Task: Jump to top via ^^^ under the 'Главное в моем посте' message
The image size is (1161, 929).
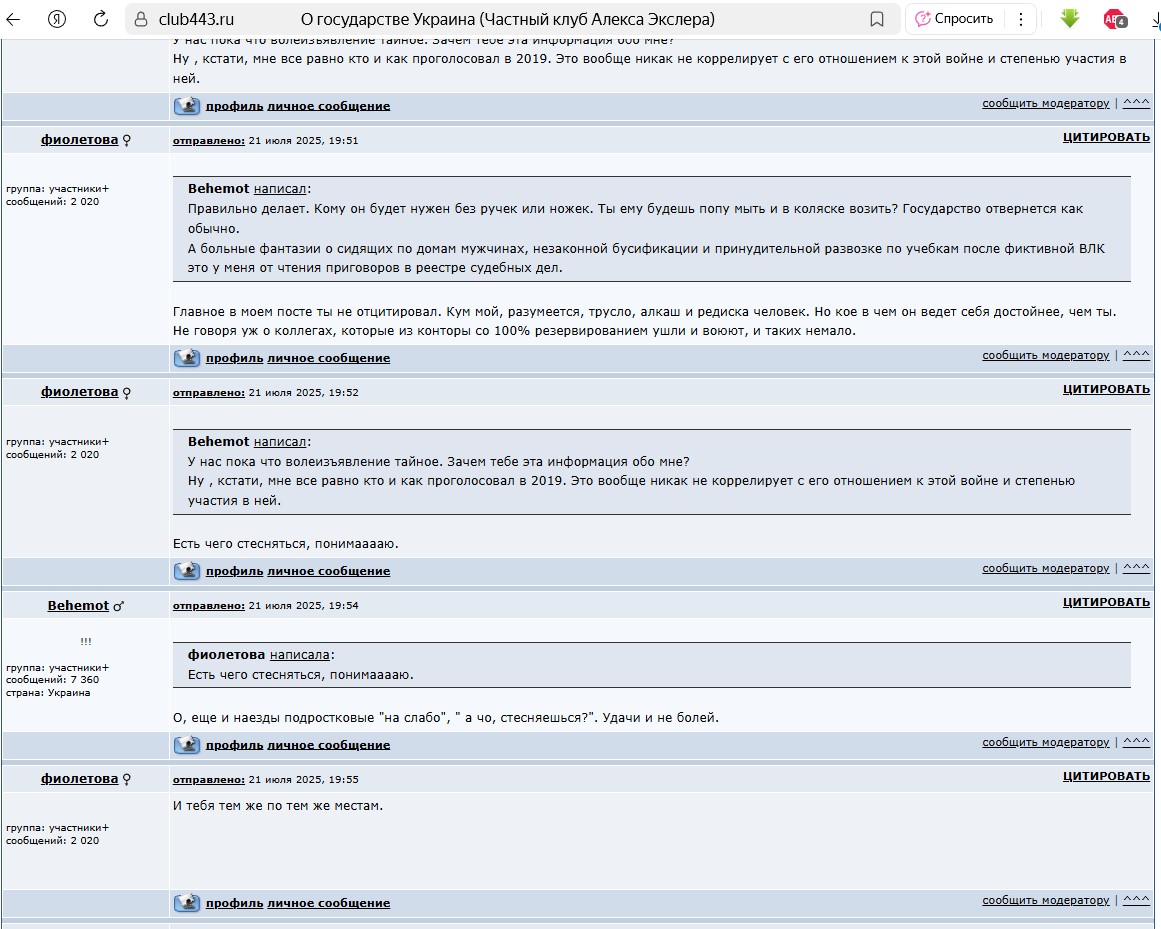Action: pyautogui.click(x=1137, y=355)
